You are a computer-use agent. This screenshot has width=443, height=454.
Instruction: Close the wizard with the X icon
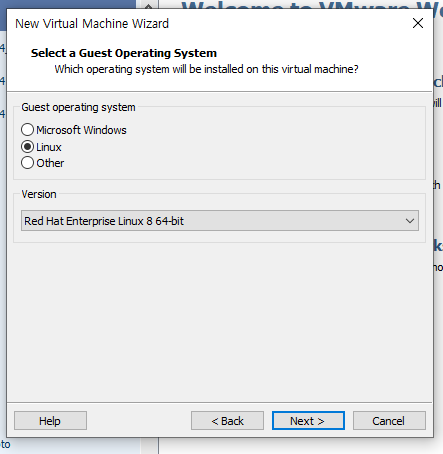point(418,23)
